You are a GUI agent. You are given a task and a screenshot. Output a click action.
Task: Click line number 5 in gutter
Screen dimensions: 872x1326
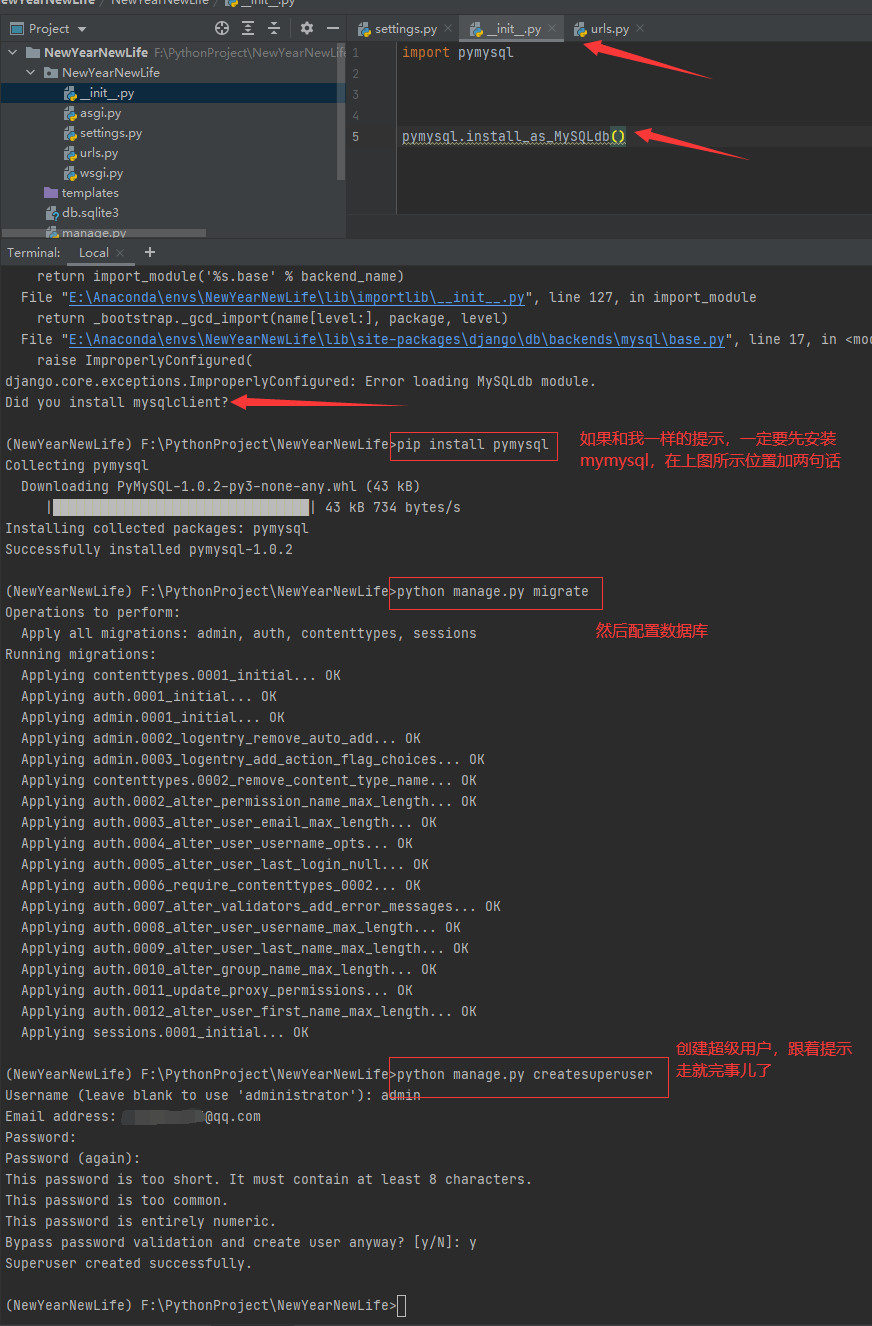click(x=355, y=136)
